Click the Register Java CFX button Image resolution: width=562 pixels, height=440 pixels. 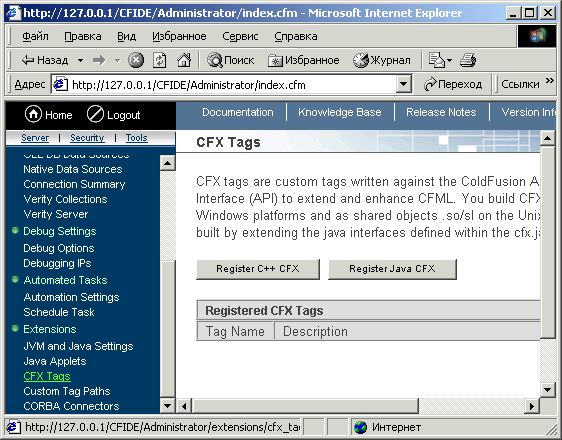click(392, 269)
